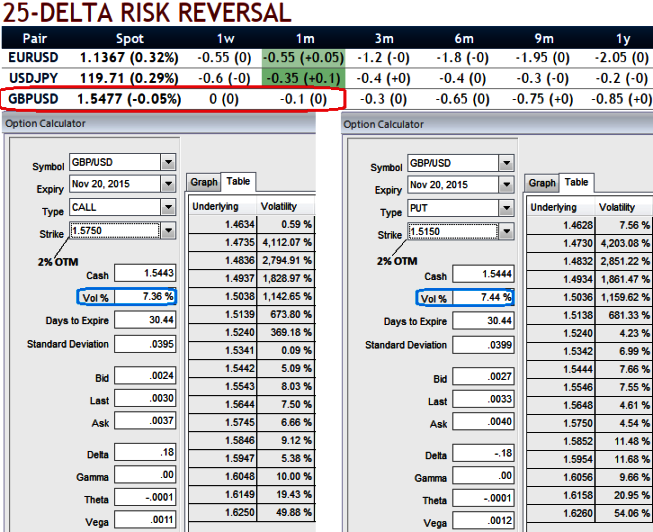
Task: Click EURUSD pair in risk reversal table
Action: point(33,57)
